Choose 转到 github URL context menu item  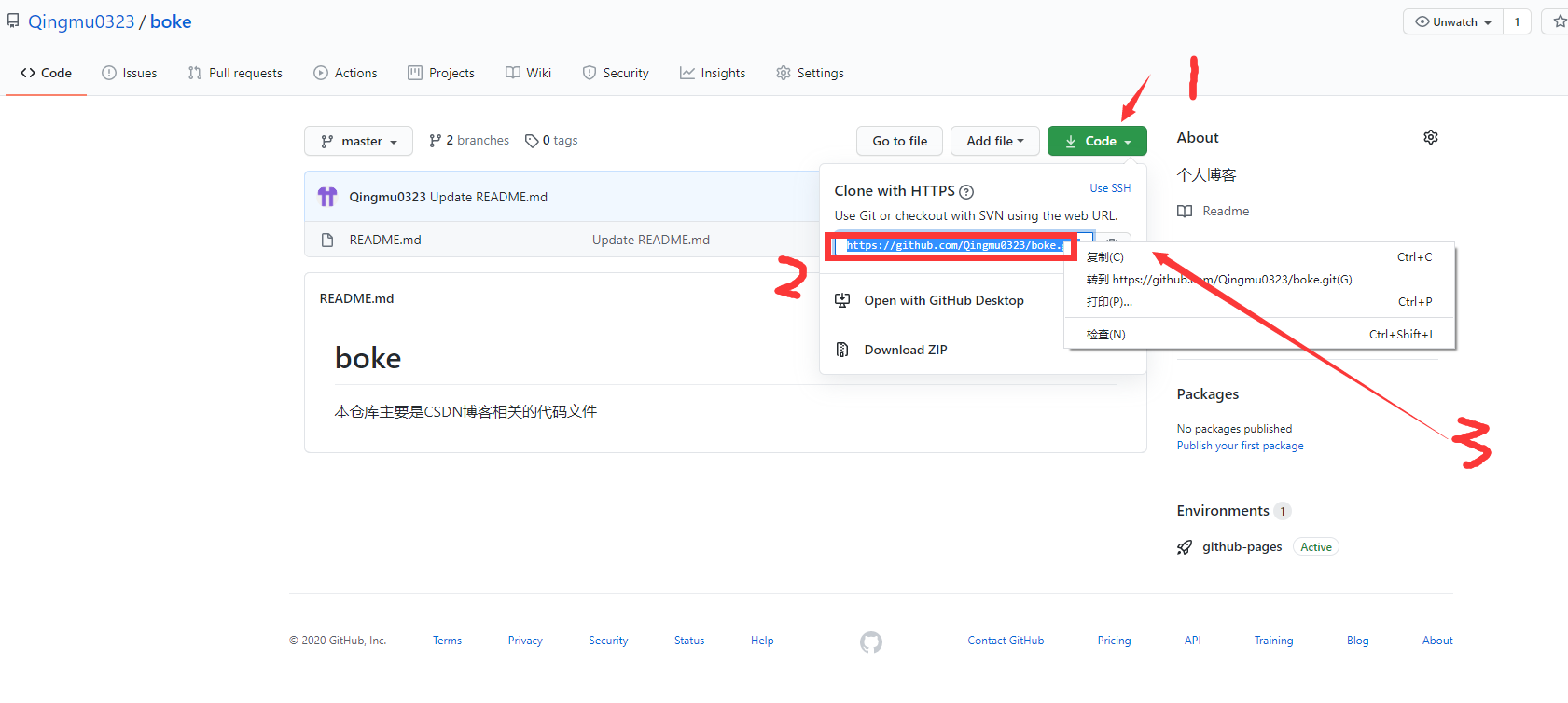[1259, 279]
